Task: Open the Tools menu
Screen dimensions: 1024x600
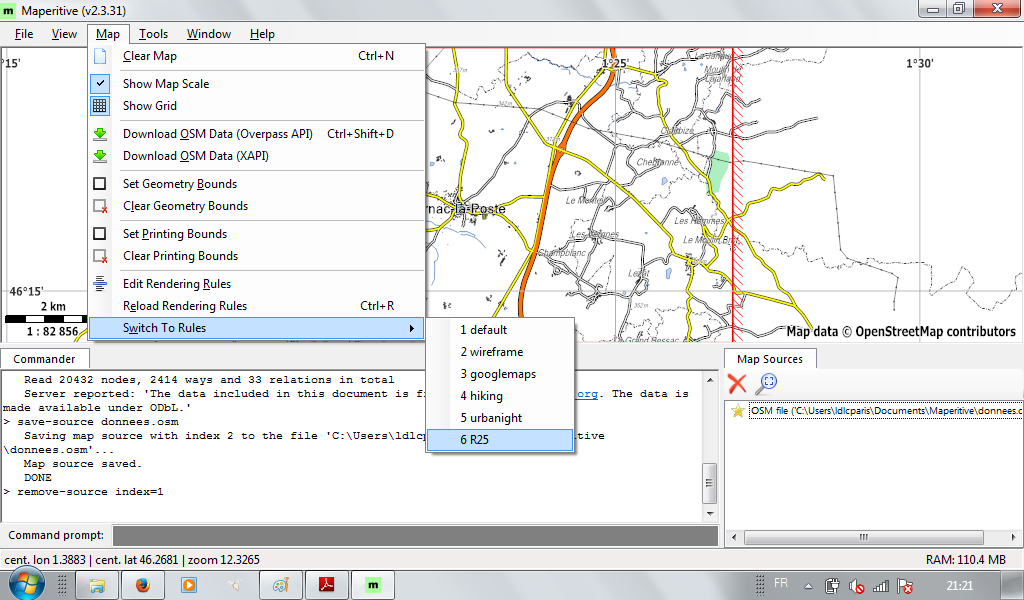Action: pyautogui.click(x=153, y=34)
